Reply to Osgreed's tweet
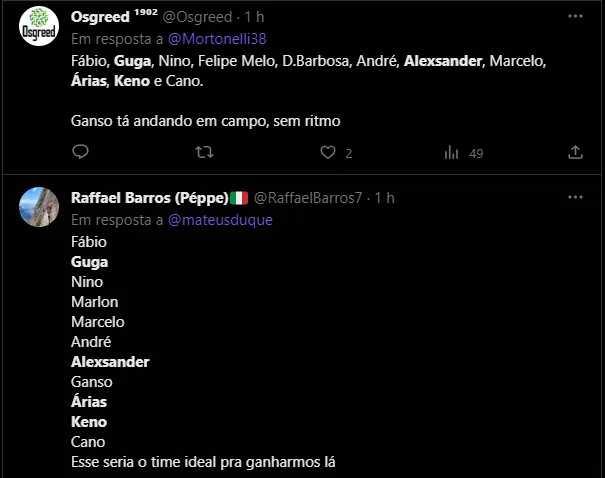Viewport: 605px width, 478px height. coord(81,152)
